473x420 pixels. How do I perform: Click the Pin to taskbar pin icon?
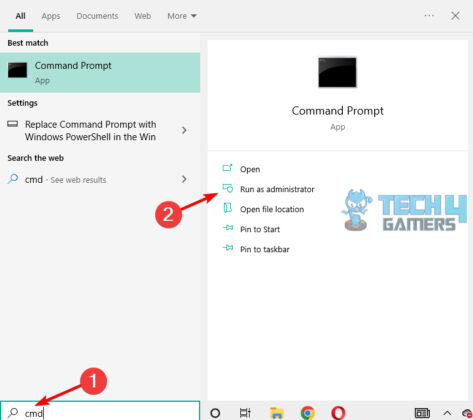pyautogui.click(x=228, y=248)
